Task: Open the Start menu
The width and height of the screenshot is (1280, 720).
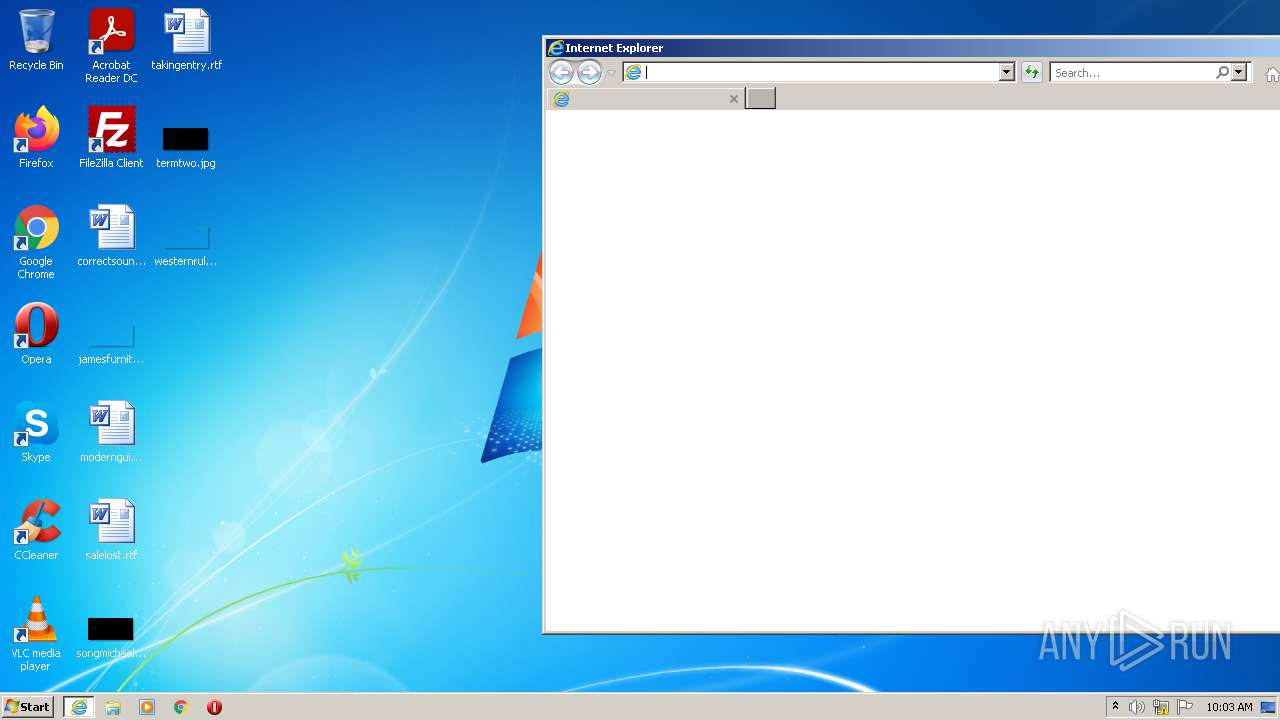Action: (x=28, y=706)
